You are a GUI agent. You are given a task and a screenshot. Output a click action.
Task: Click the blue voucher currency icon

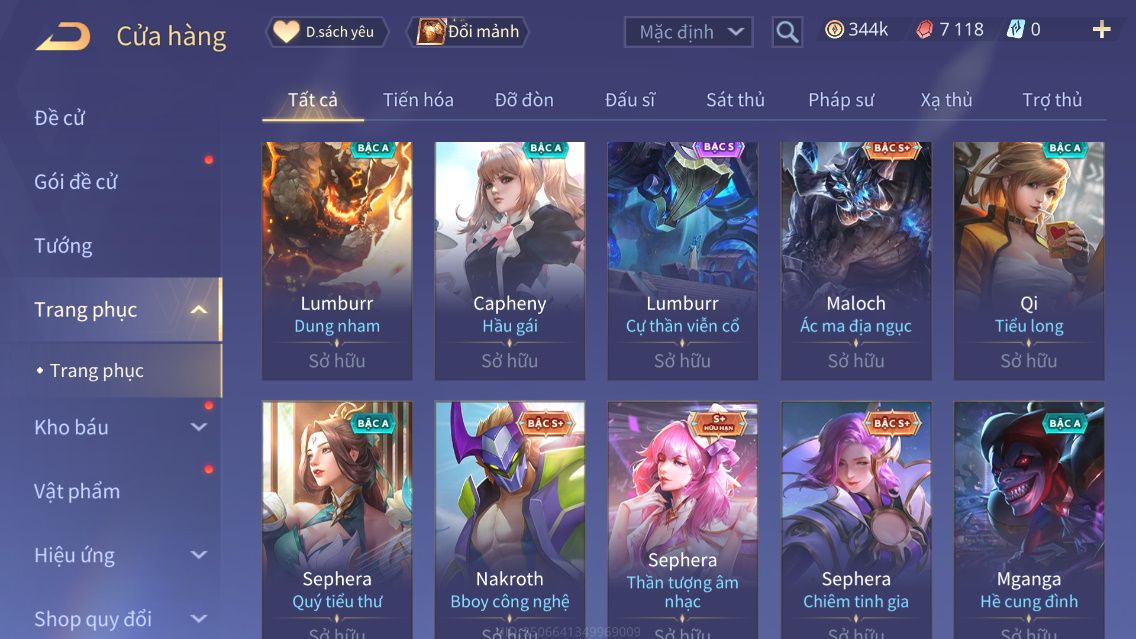pyautogui.click(x=1015, y=30)
